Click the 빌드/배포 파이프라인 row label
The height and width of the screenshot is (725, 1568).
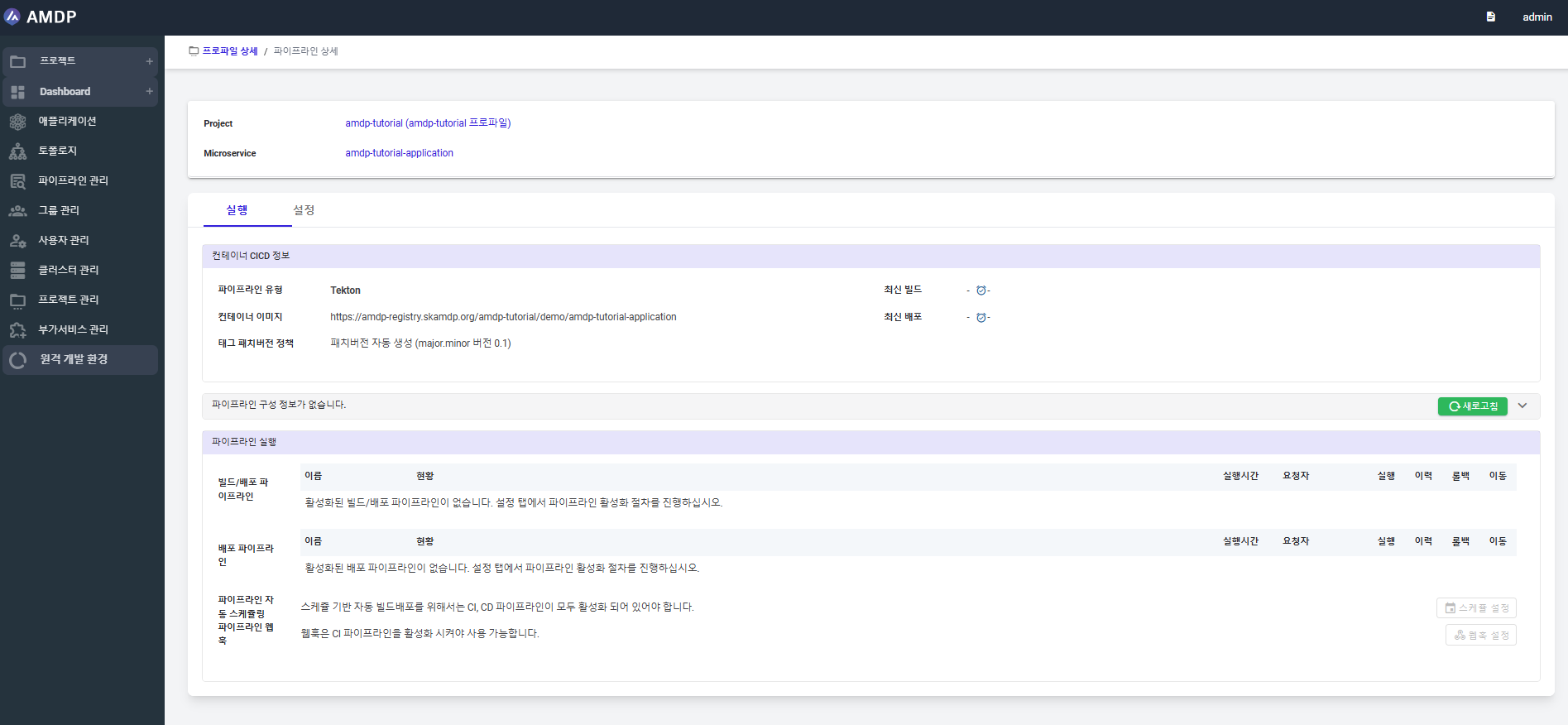243,489
